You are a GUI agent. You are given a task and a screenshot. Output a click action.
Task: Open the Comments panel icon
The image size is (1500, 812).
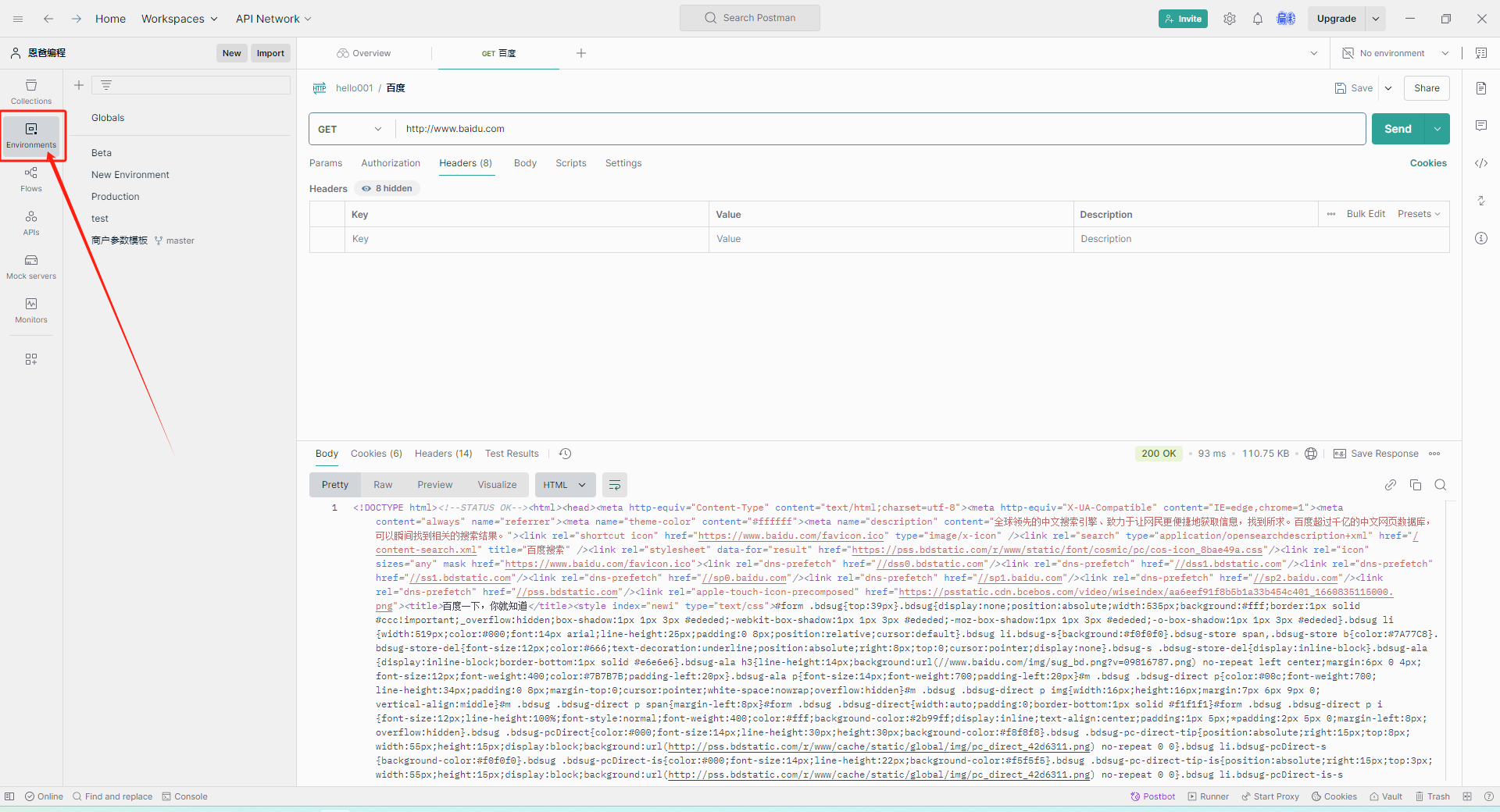click(x=1481, y=126)
